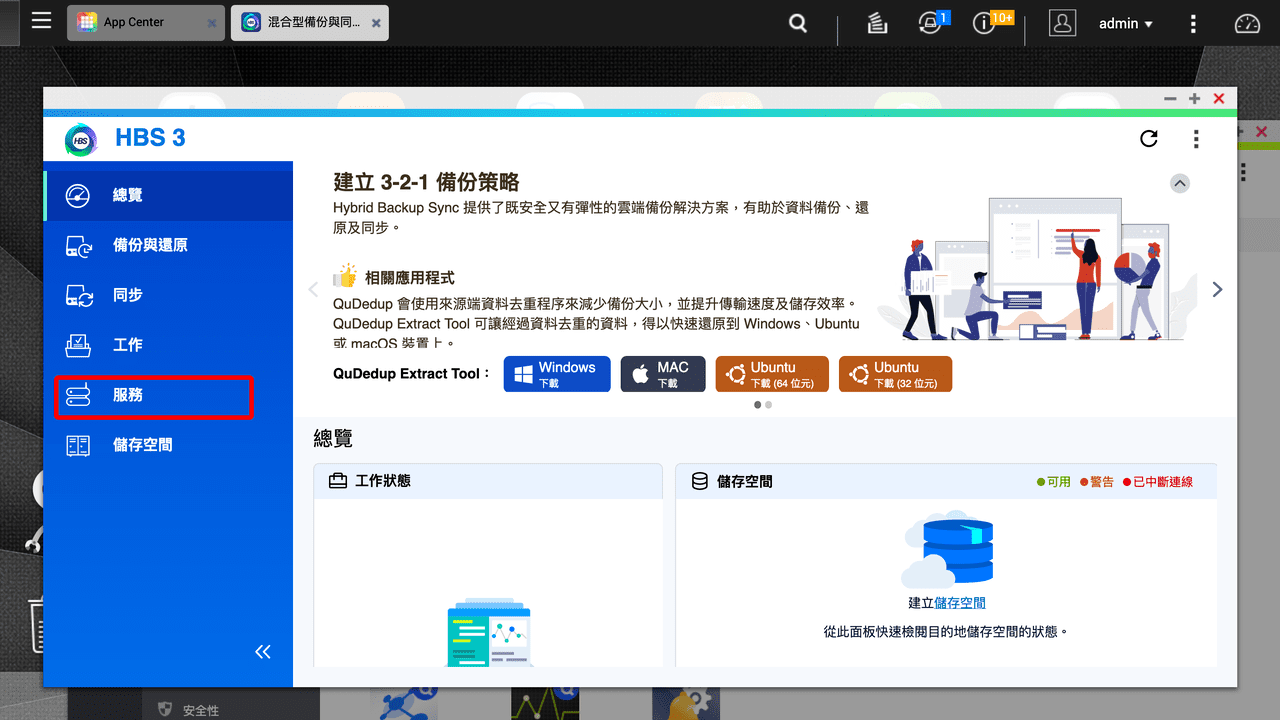Open the admin dropdown menu
The width and height of the screenshot is (1280, 720).
point(1126,22)
